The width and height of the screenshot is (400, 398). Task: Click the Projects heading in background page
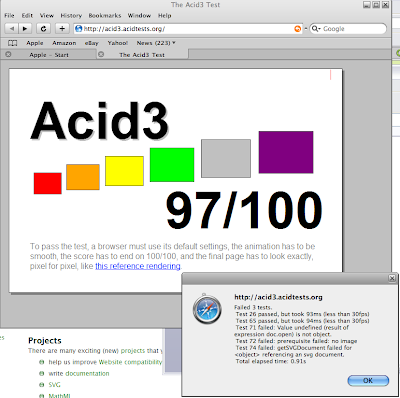(45, 341)
